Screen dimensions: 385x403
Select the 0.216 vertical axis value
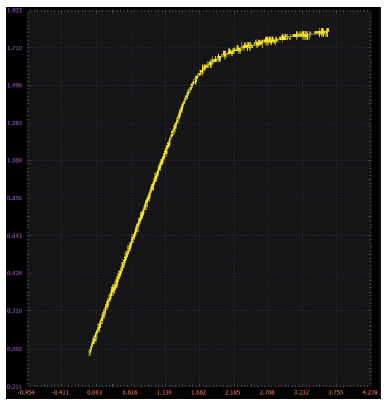pyautogui.click(x=14, y=311)
